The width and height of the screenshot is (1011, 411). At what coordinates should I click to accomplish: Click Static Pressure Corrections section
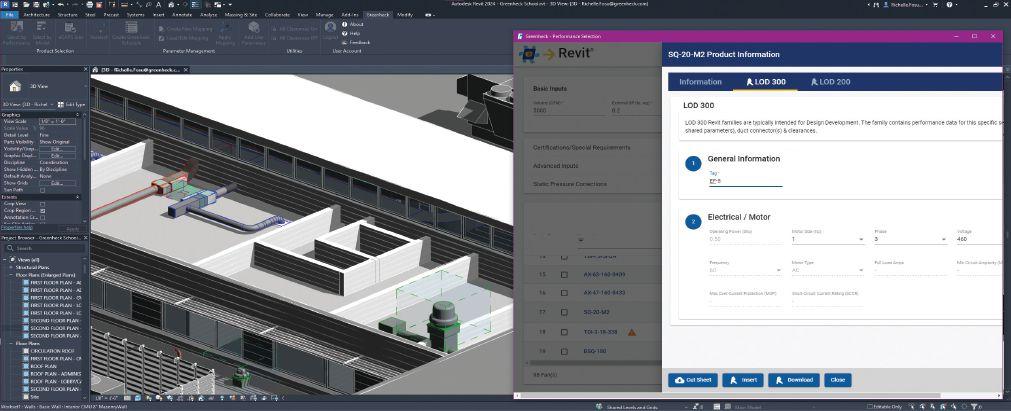point(570,184)
